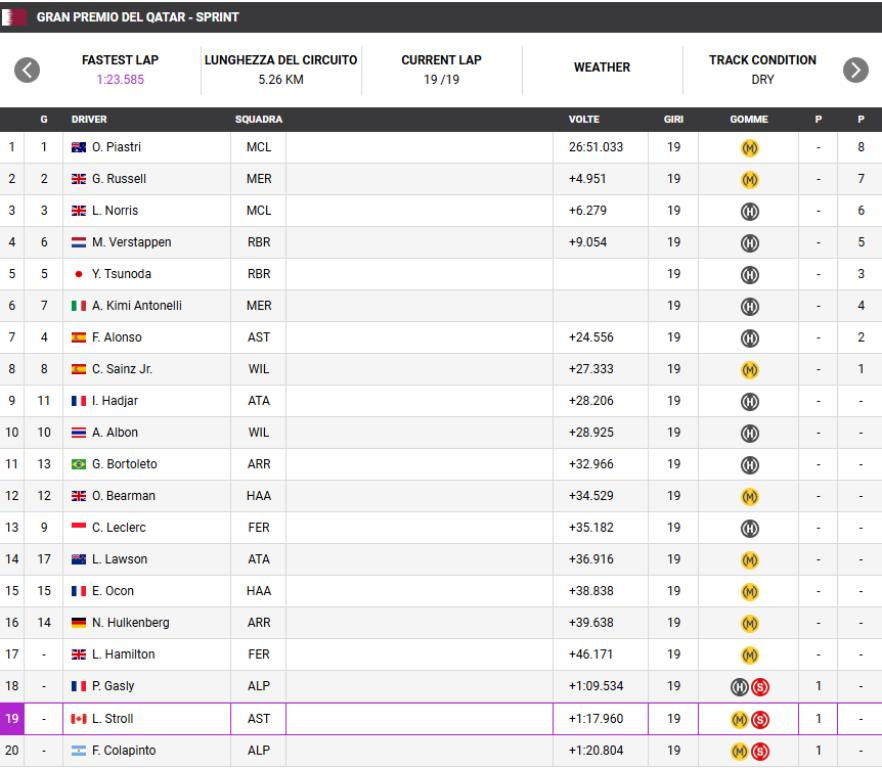Click the Current Lap 19/19 info

pos(442,70)
